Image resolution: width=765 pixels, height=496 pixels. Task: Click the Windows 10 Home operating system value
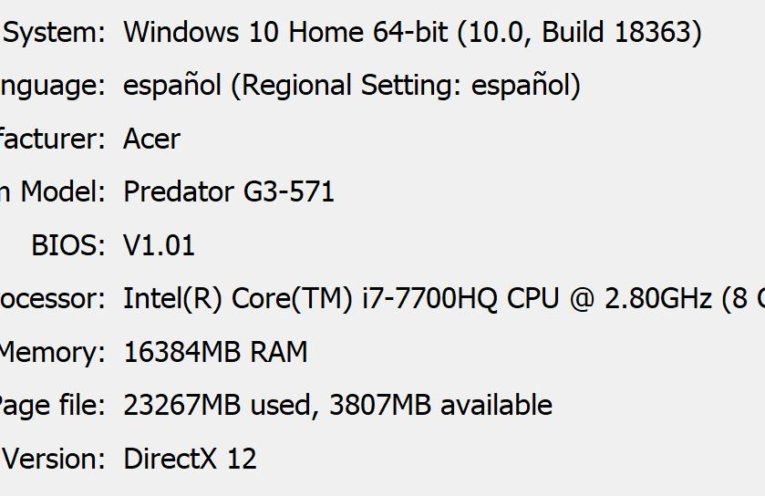tap(412, 33)
